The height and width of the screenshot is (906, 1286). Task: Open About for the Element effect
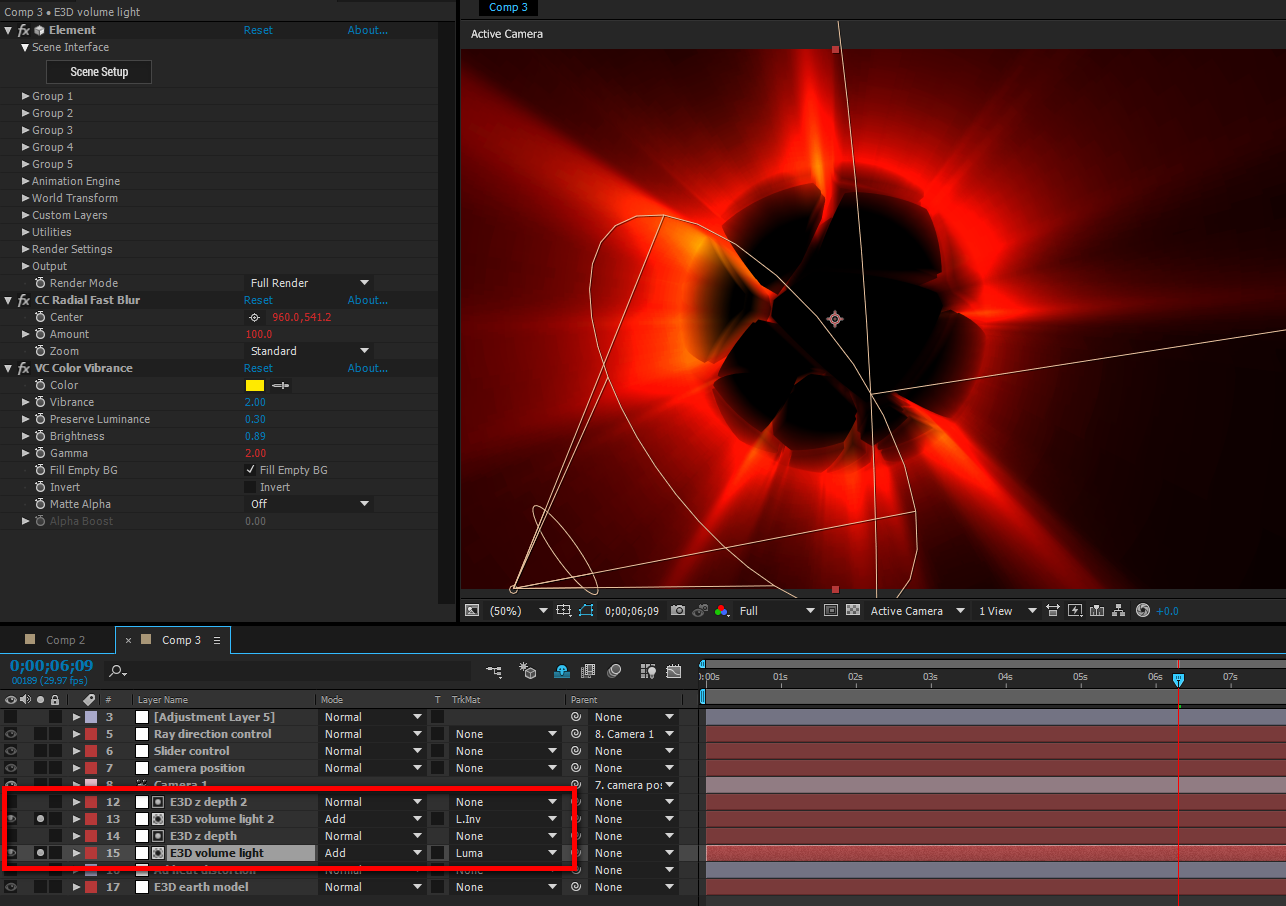coord(367,30)
